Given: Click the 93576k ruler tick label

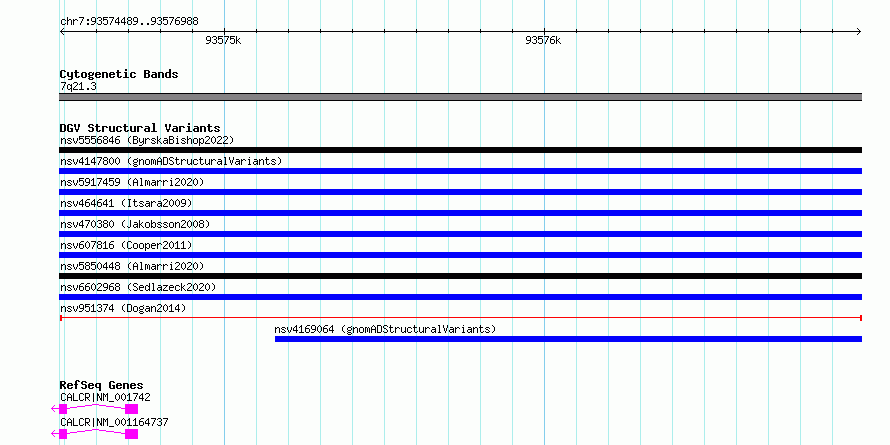Looking at the screenshot, I should 543,40.
